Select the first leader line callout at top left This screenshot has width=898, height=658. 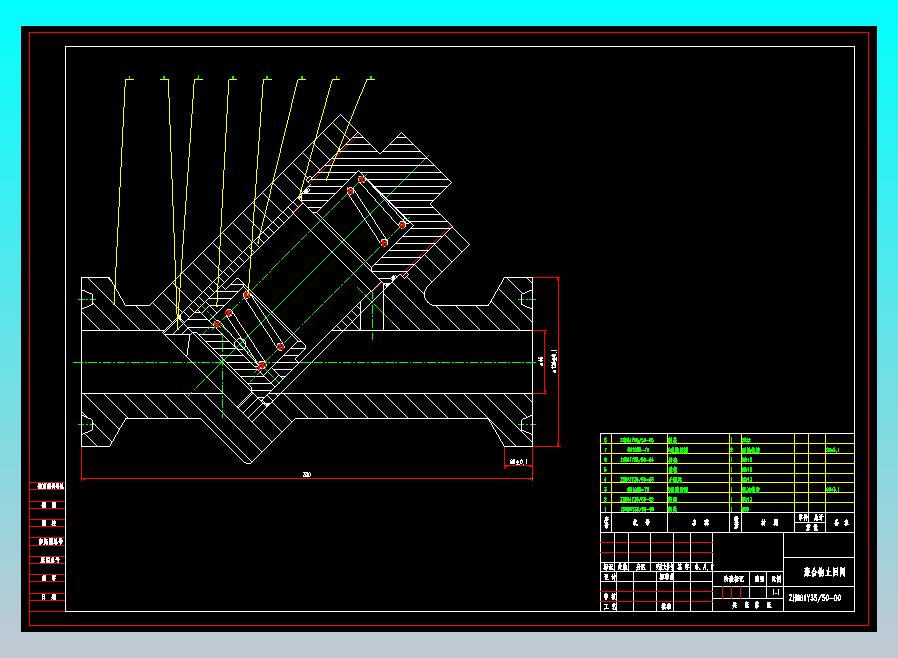[x=127, y=77]
